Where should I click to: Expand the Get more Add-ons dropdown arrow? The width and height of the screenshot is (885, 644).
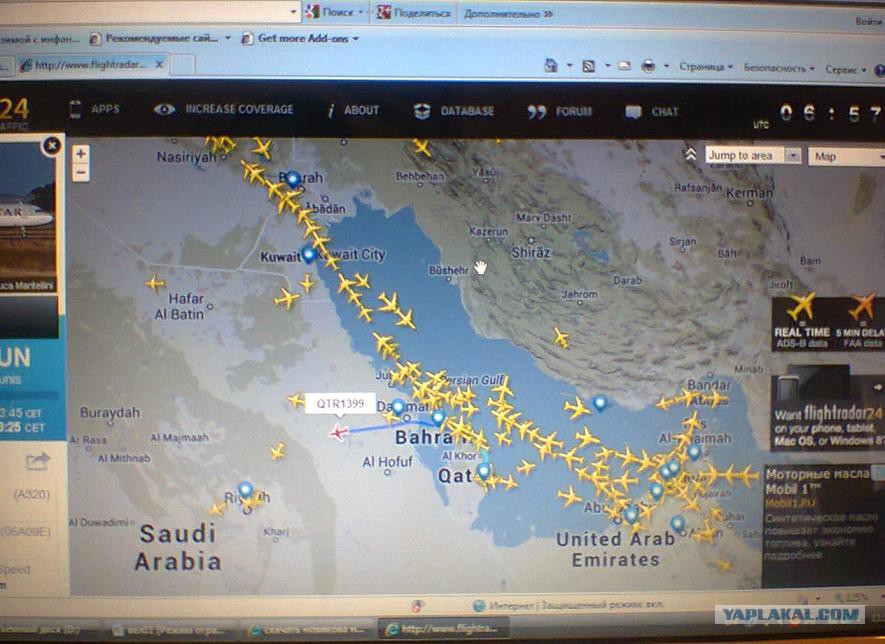[x=356, y=39]
